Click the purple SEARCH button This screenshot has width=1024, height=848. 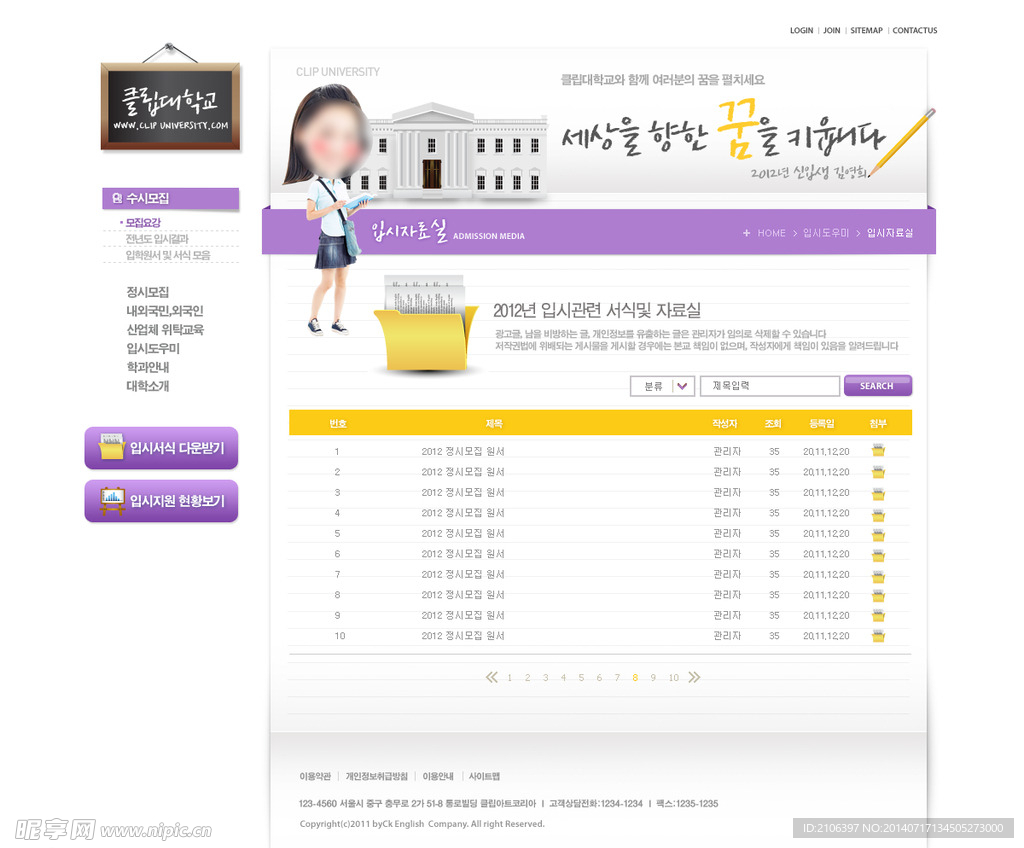point(878,385)
